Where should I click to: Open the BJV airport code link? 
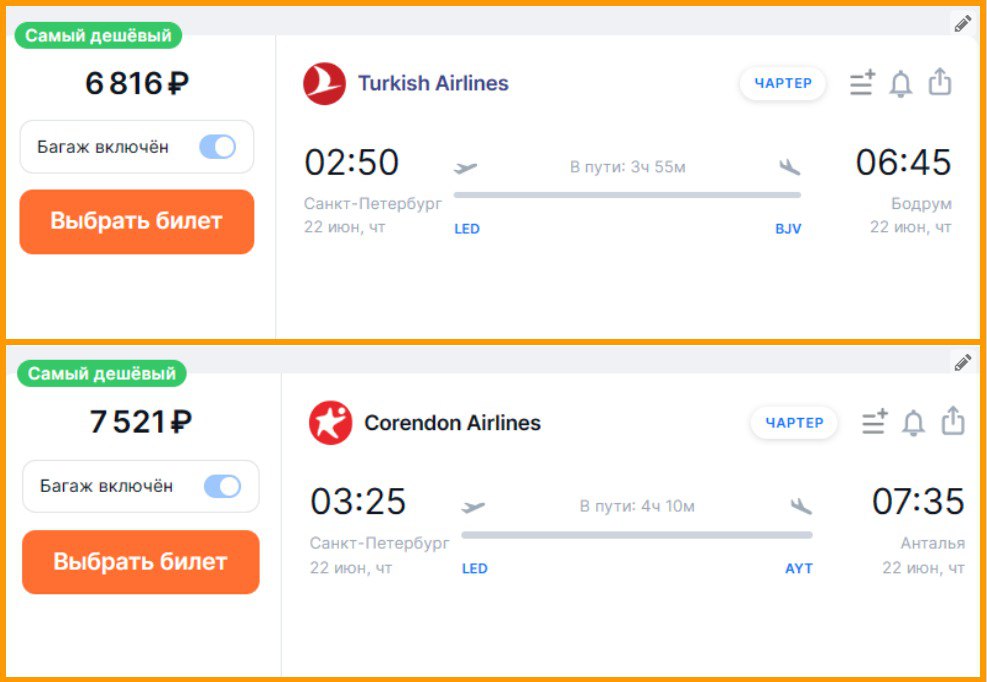788,229
